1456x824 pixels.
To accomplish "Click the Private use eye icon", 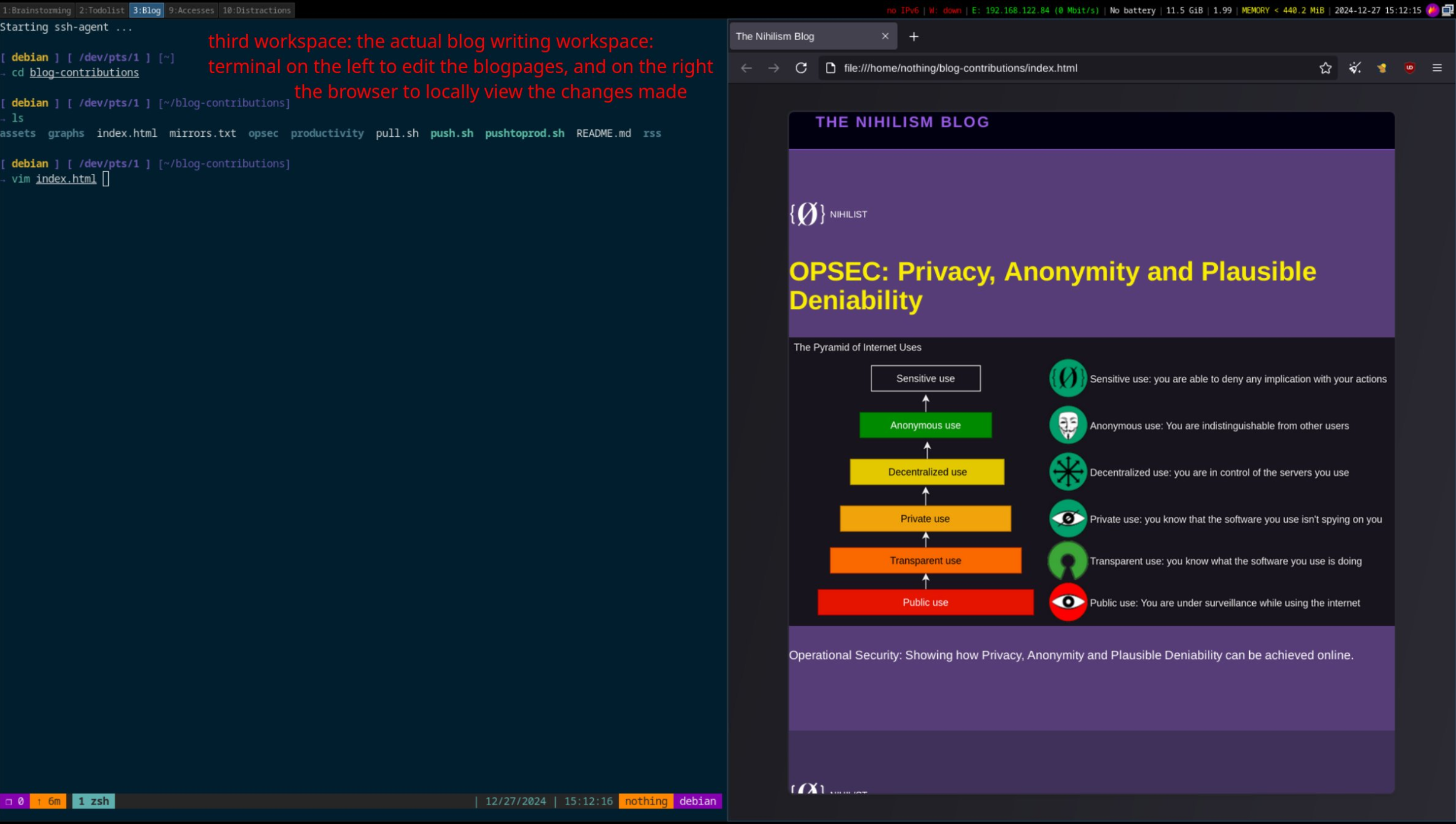I will point(1067,518).
